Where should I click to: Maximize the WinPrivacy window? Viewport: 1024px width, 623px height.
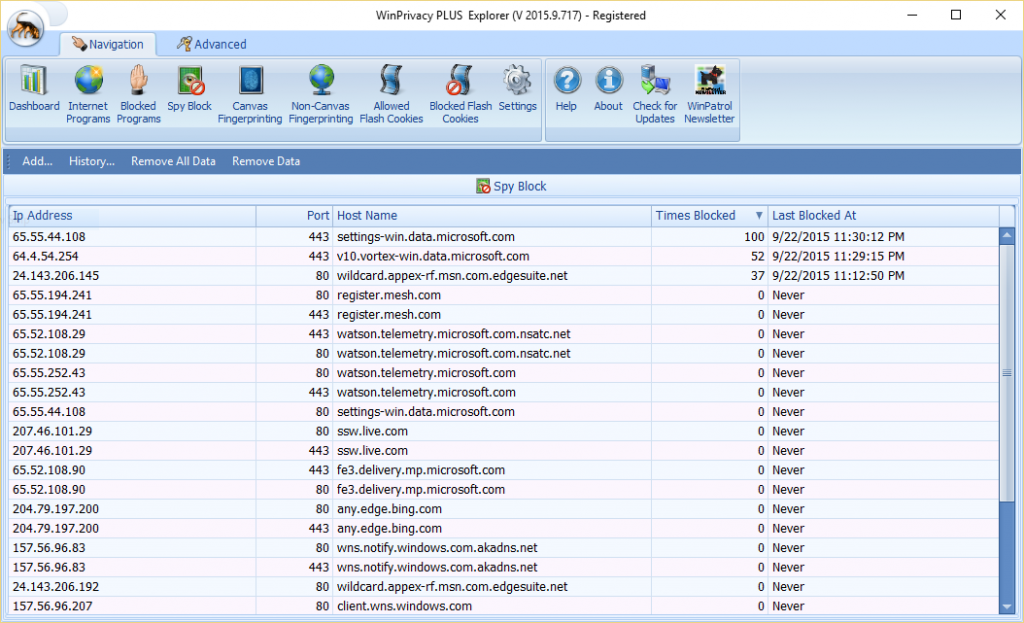pos(955,15)
